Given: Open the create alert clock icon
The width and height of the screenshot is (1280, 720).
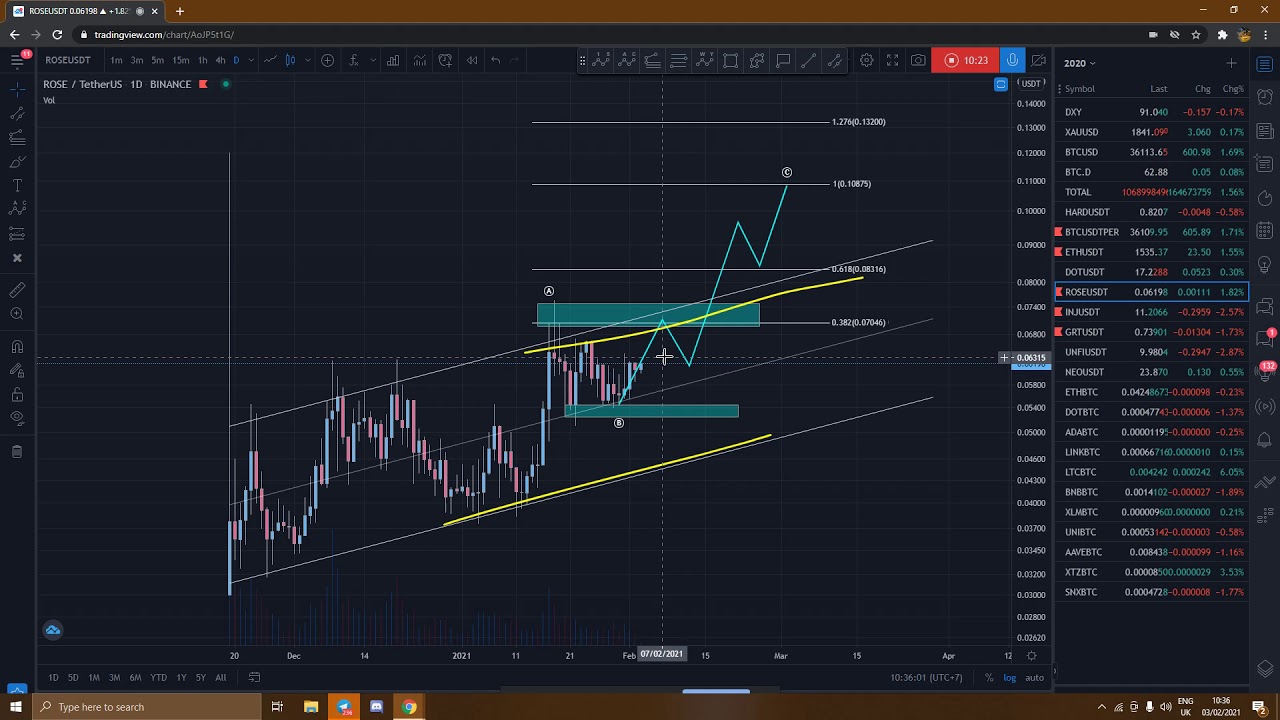Looking at the screenshot, I should tap(445, 60).
